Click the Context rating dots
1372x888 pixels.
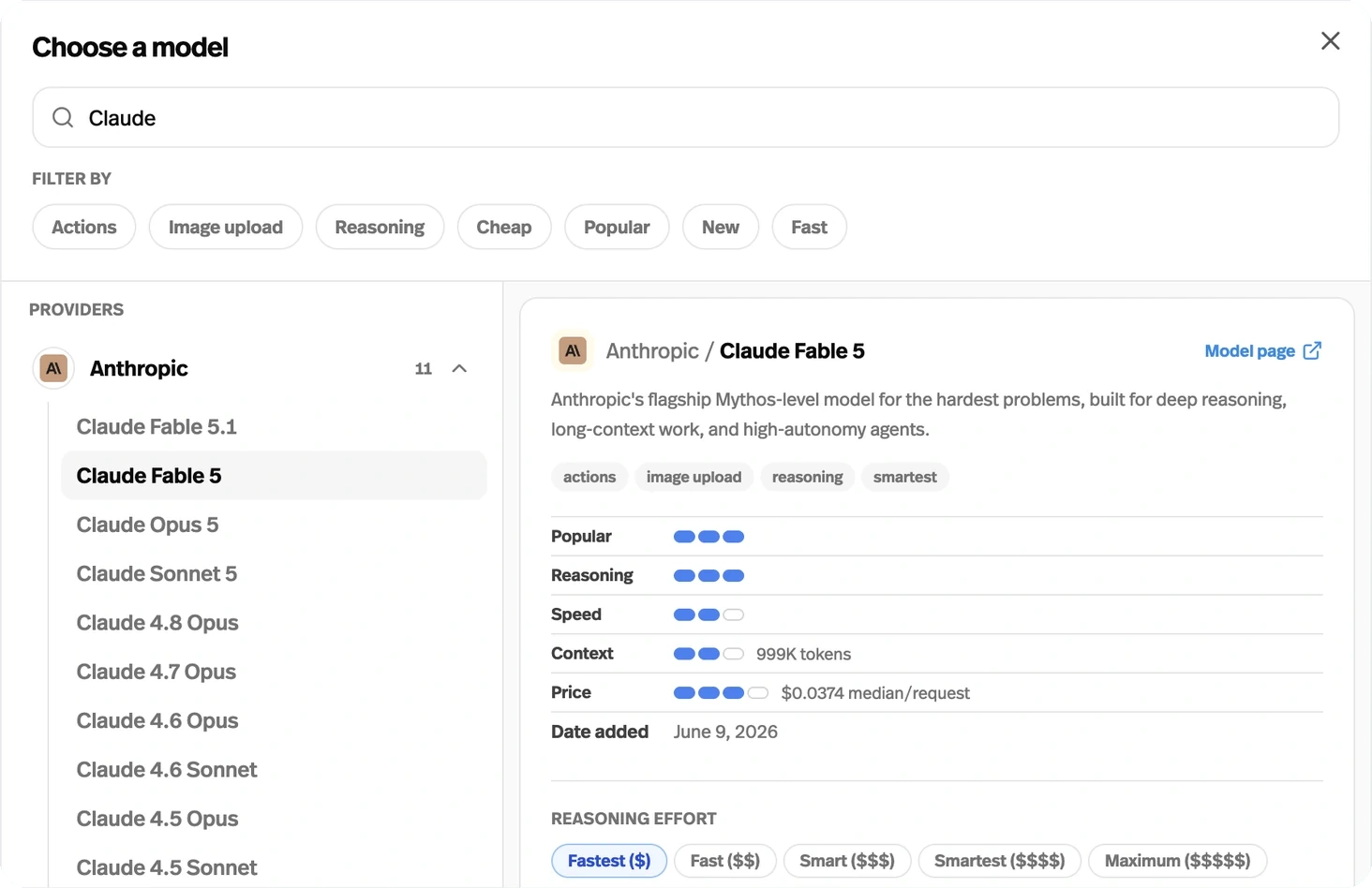708,654
